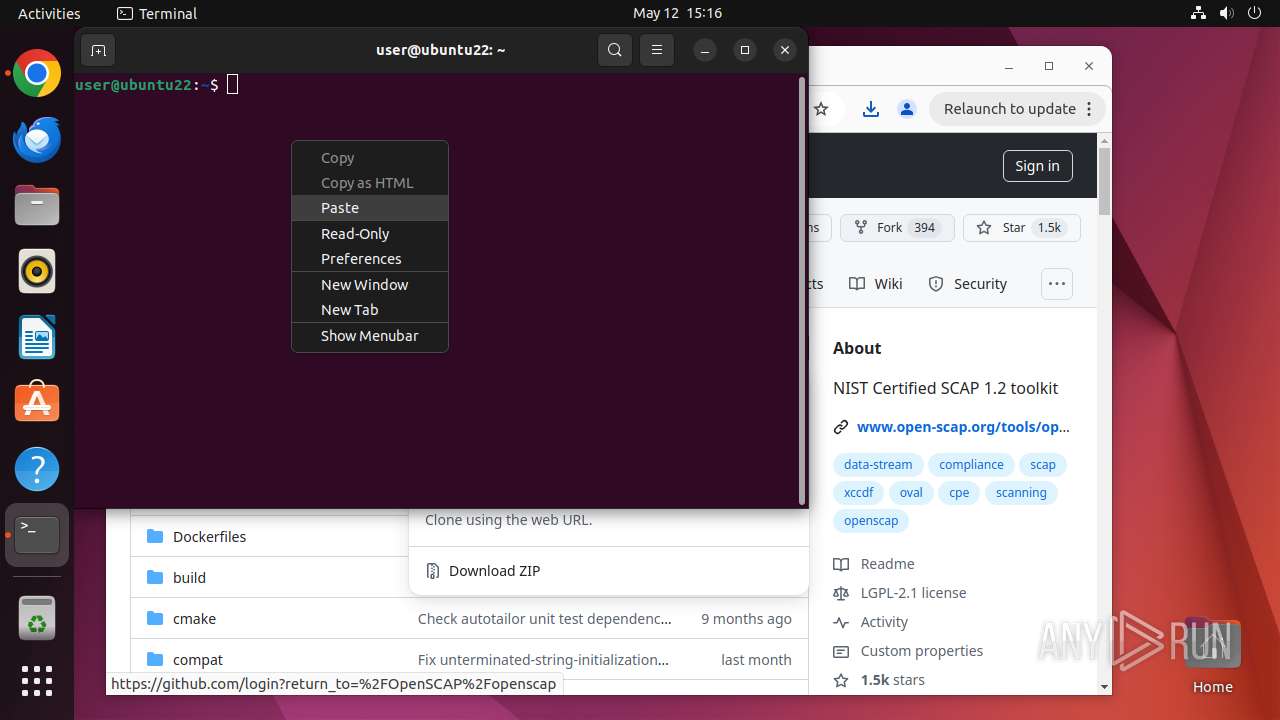Open Google Chrome from the dock
The width and height of the screenshot is (1280, 720).
[37, 74]
